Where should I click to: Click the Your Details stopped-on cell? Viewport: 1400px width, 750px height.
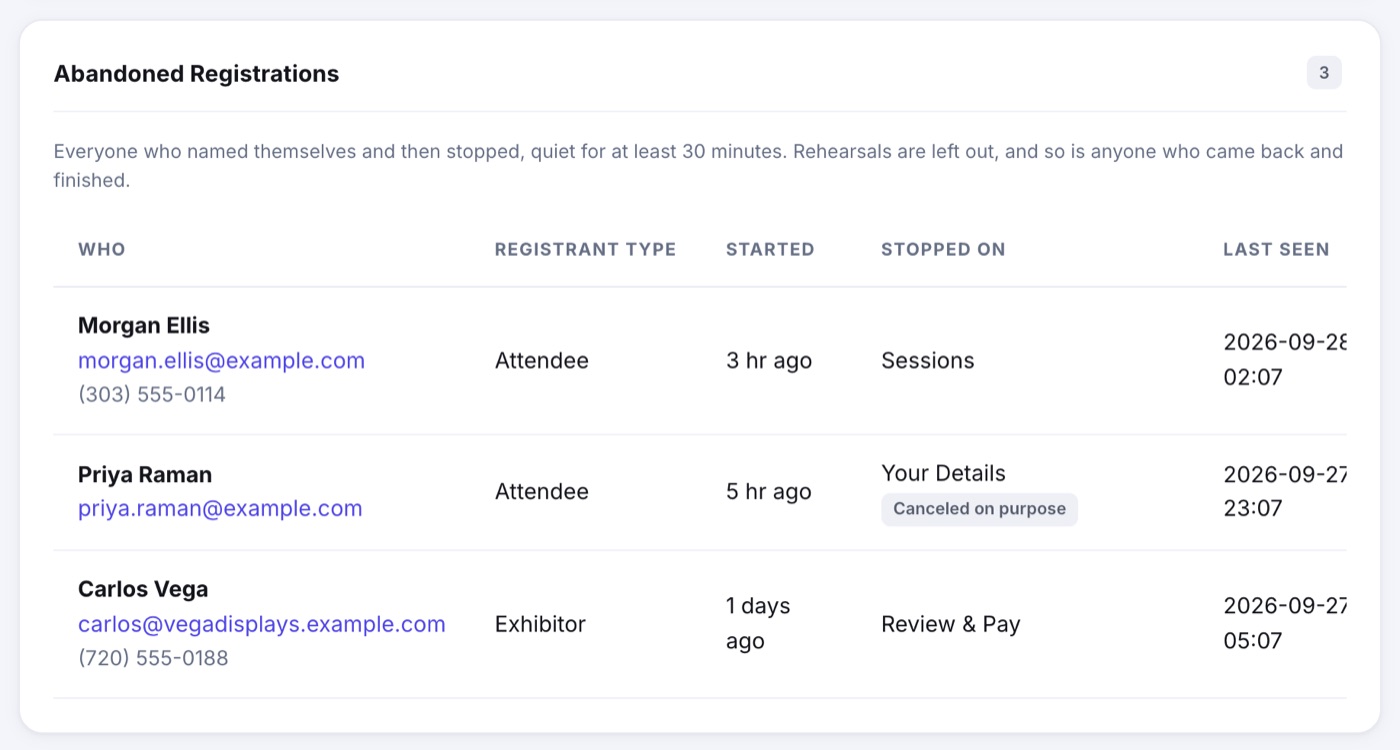point(943,473)
